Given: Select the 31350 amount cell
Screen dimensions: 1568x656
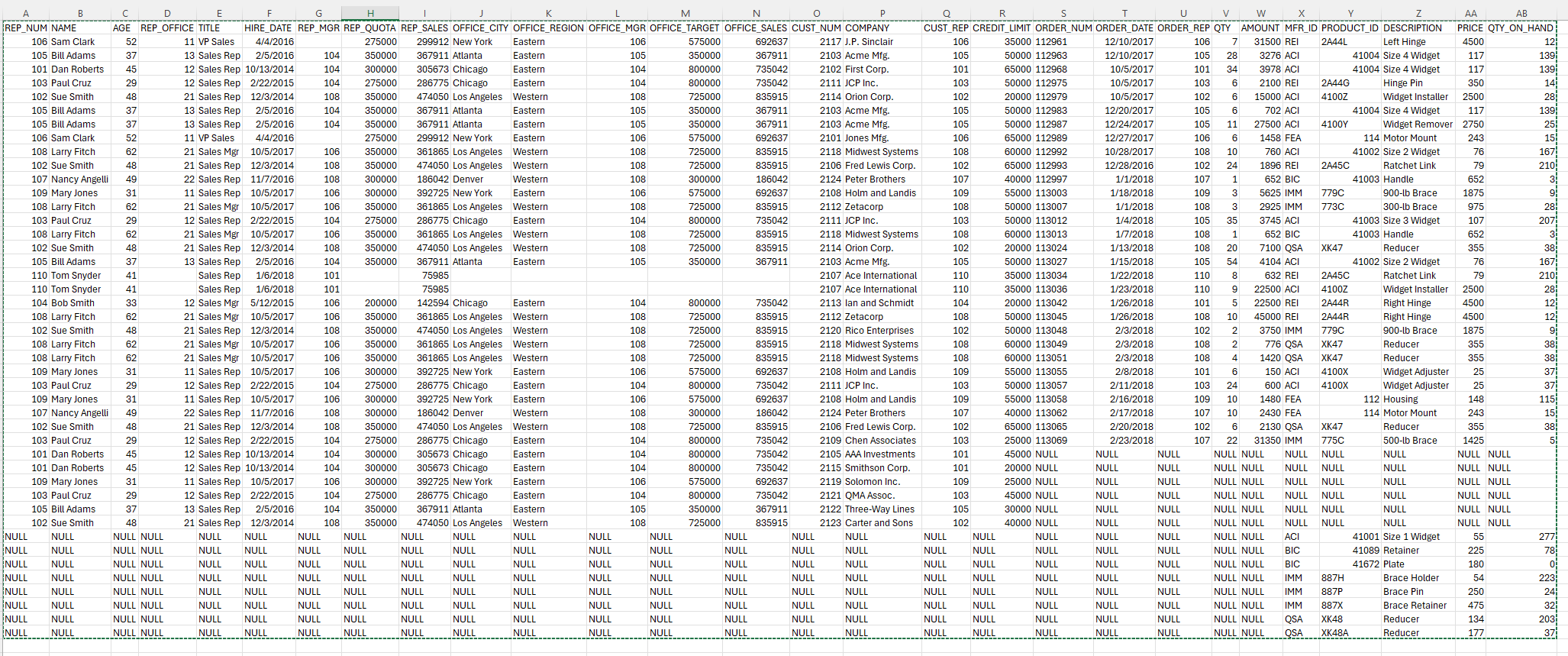Looking at the screenshot, I should 1260,440.
